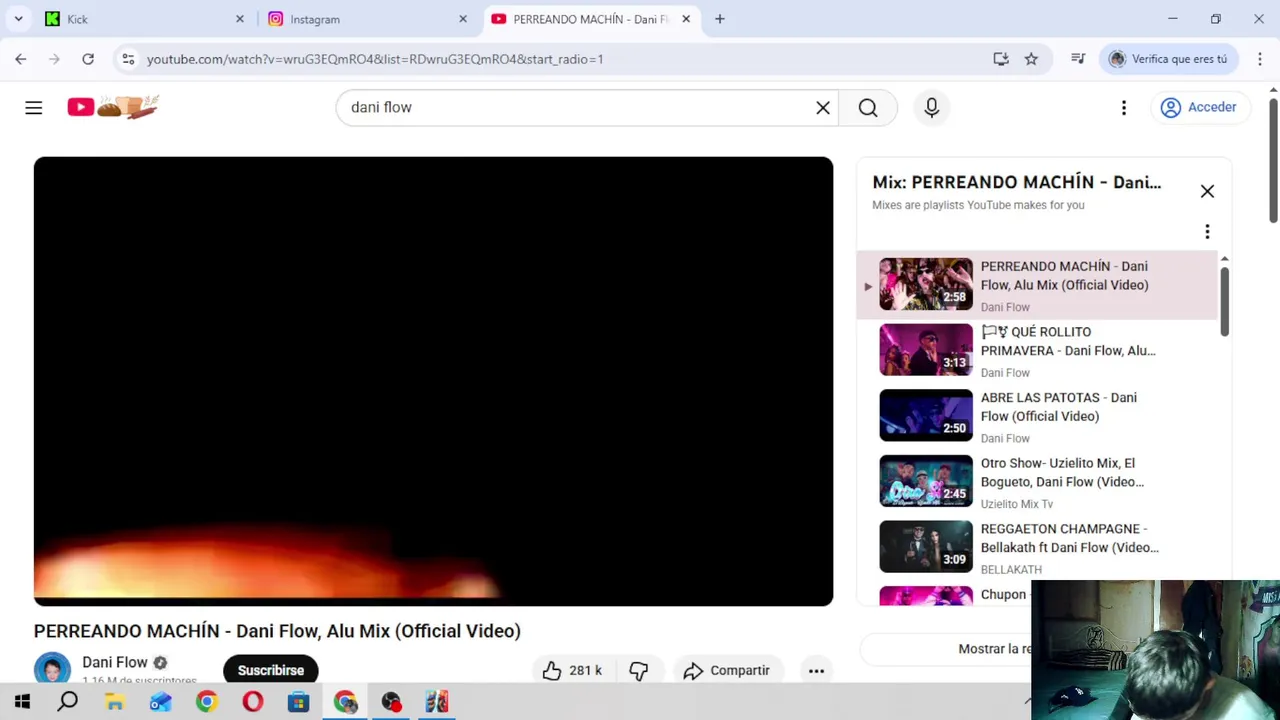
Task: Reload the current page
Action: [88, 59]
